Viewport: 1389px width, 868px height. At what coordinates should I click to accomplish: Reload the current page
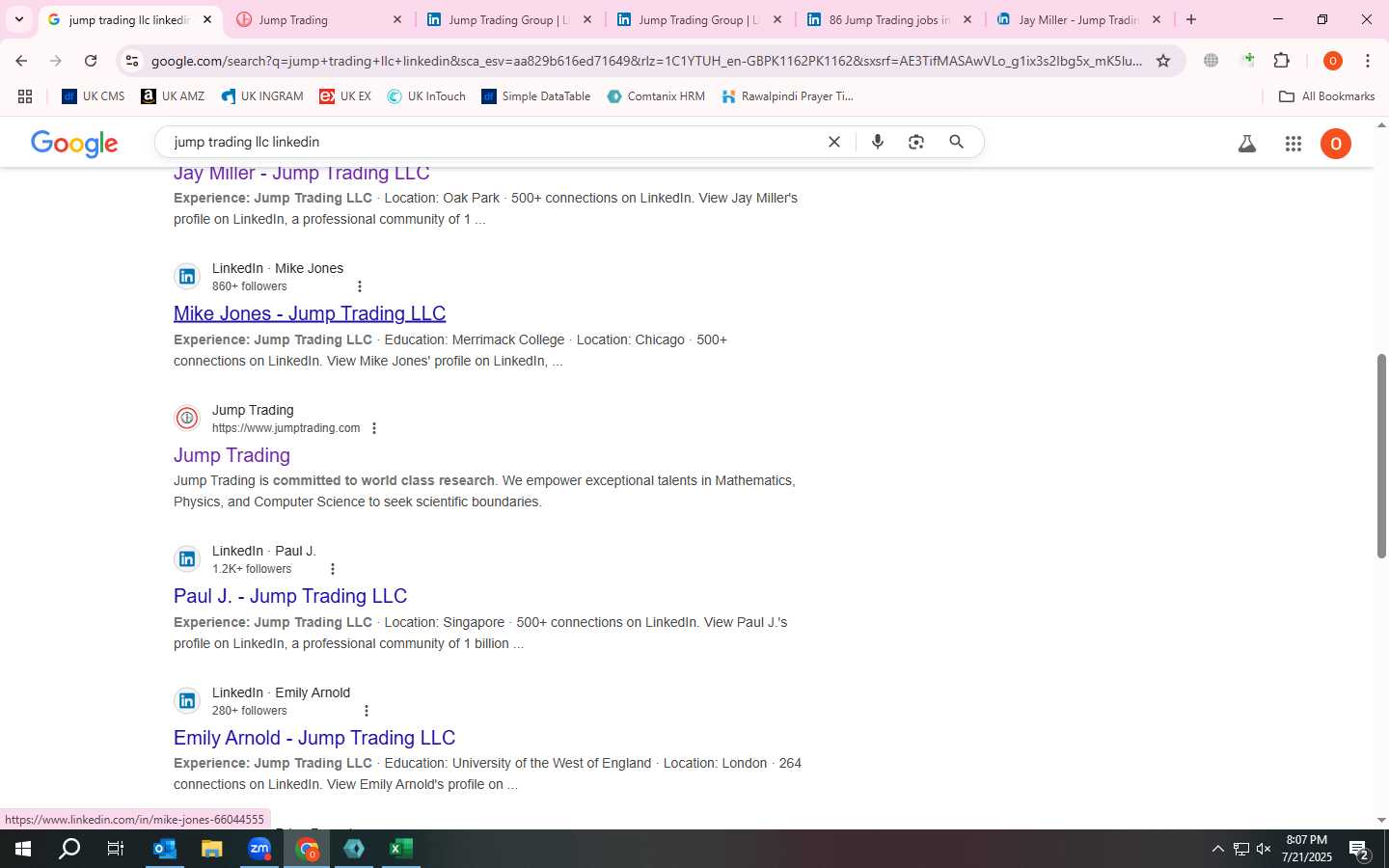pos(91,61)
